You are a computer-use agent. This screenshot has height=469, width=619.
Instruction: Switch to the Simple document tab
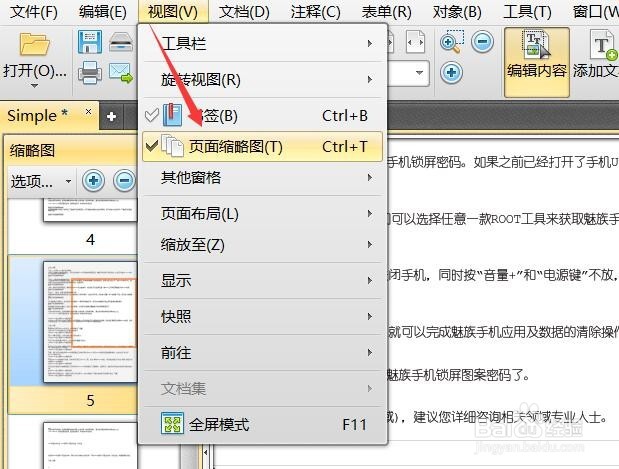pos(38,115)
